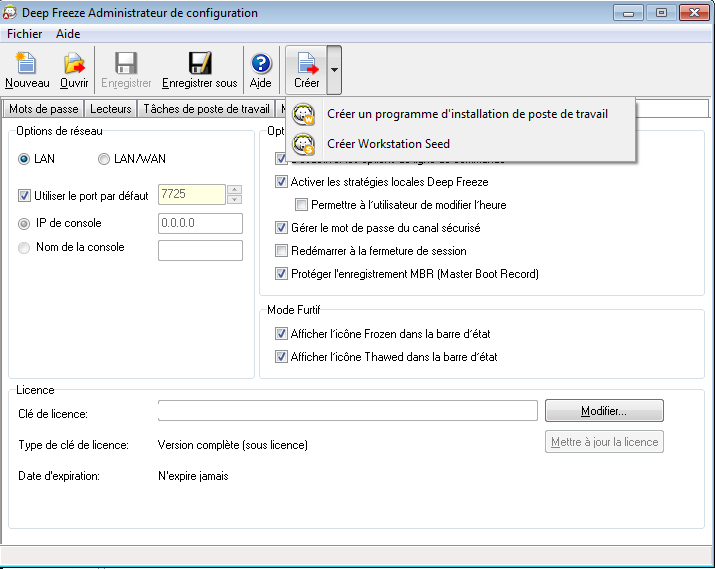Choose Créer Workstation Seed
The height and width of the screenshot is (569, 715).
(x=461, y=144)
